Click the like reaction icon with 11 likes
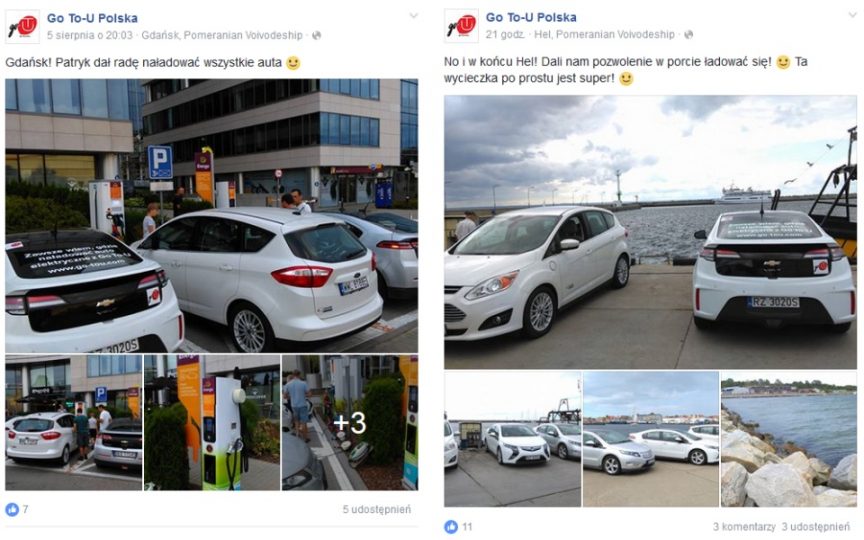 point(451,527)
